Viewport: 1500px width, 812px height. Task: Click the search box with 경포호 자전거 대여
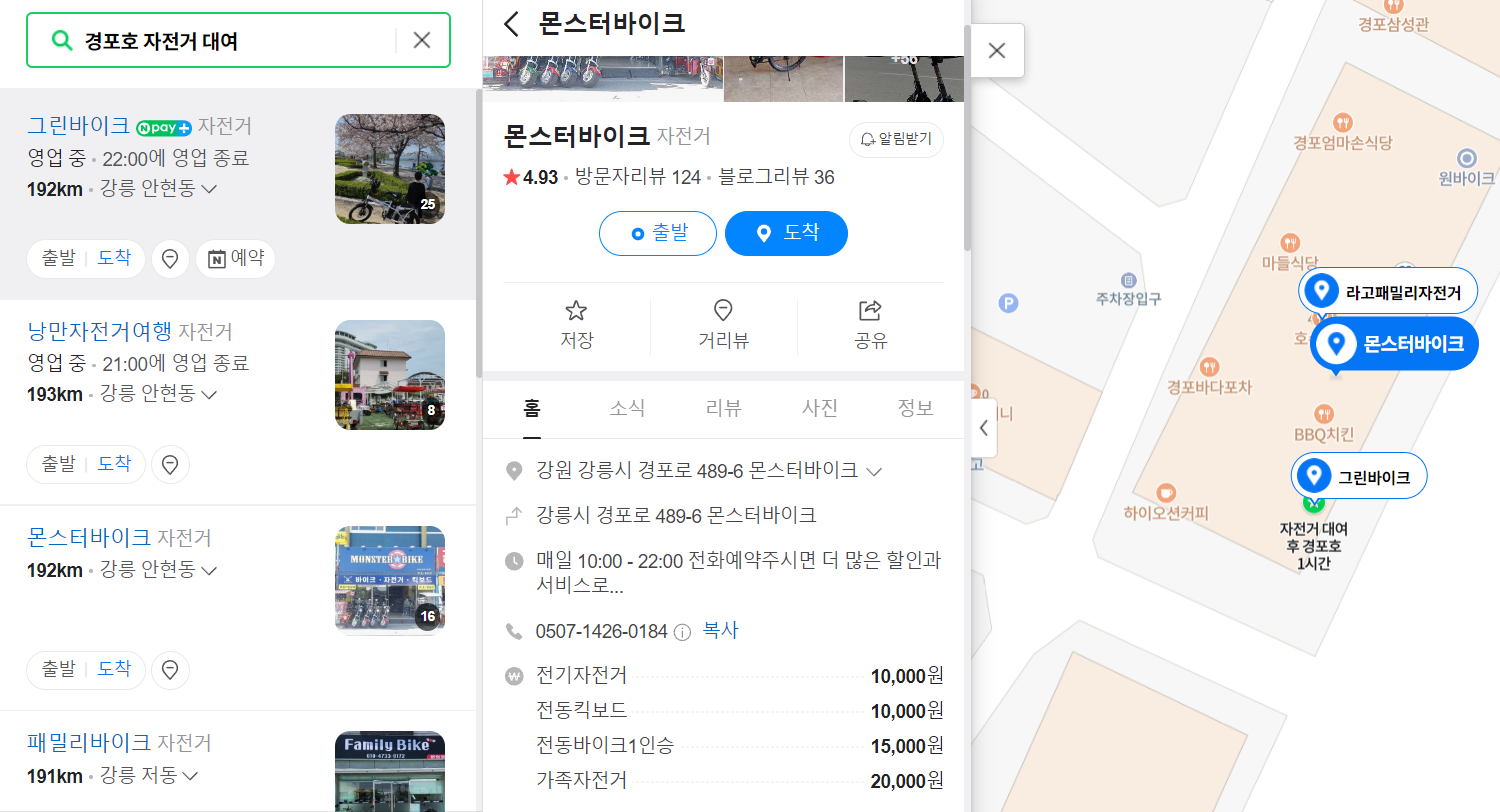[x=238, y=40]
